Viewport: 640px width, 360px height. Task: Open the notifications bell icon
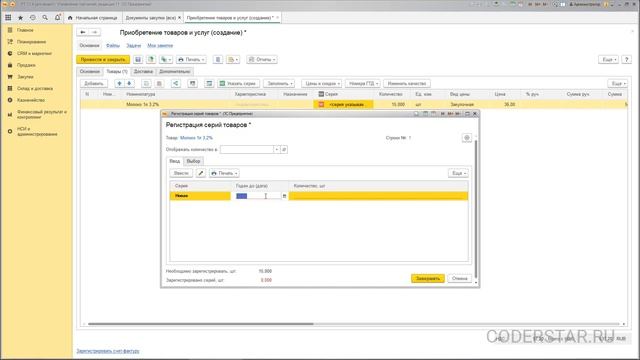58,18
